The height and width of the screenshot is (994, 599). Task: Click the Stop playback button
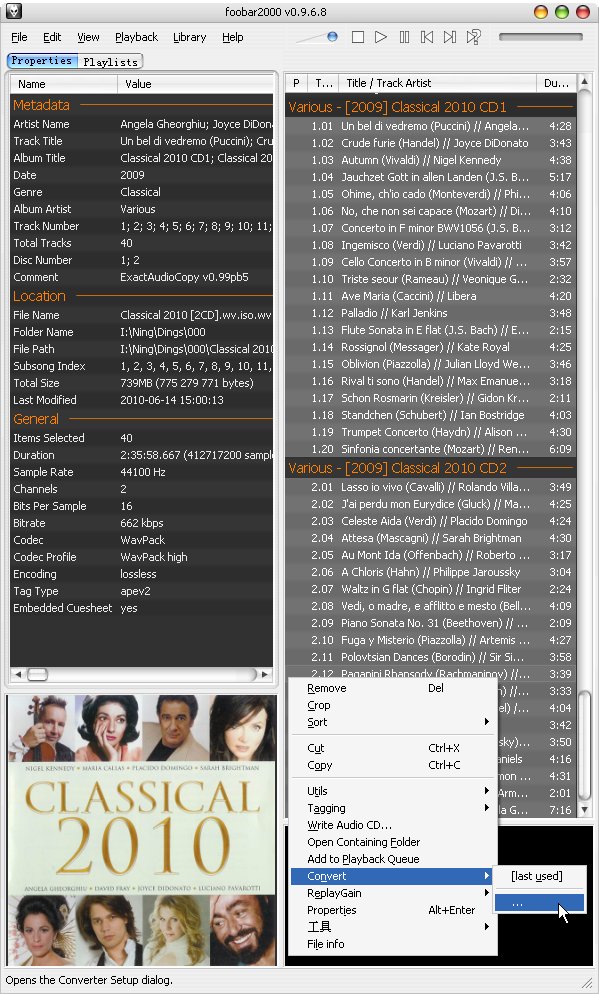357,37
